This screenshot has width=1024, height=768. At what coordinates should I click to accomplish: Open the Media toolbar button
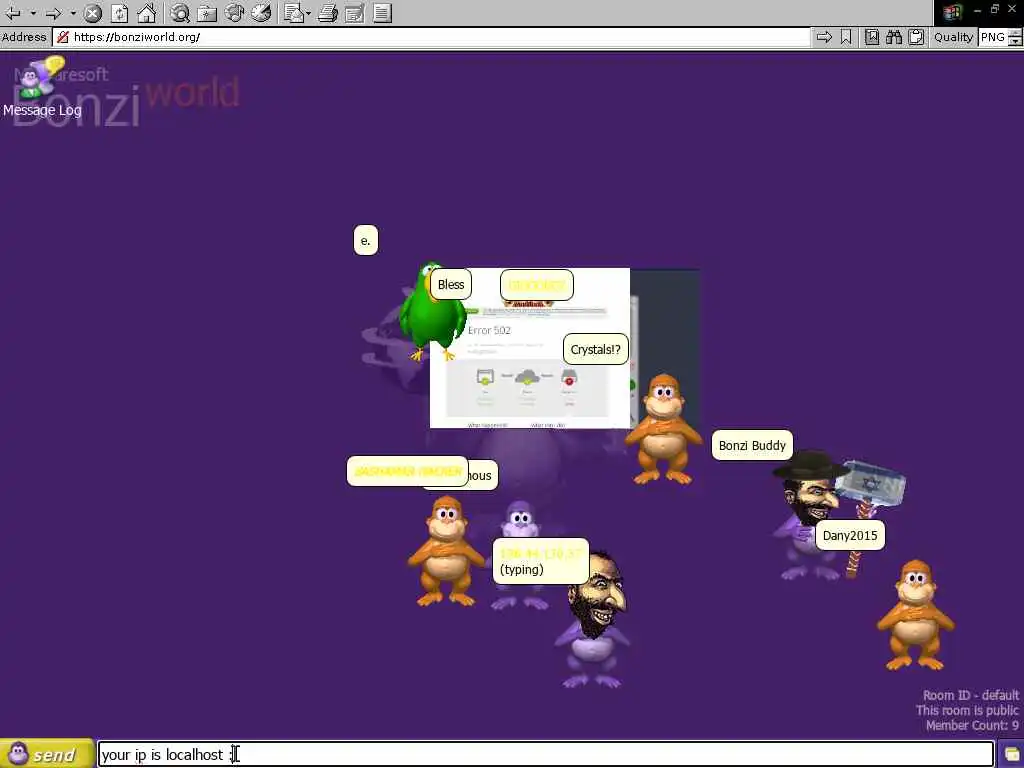(234, 13)
